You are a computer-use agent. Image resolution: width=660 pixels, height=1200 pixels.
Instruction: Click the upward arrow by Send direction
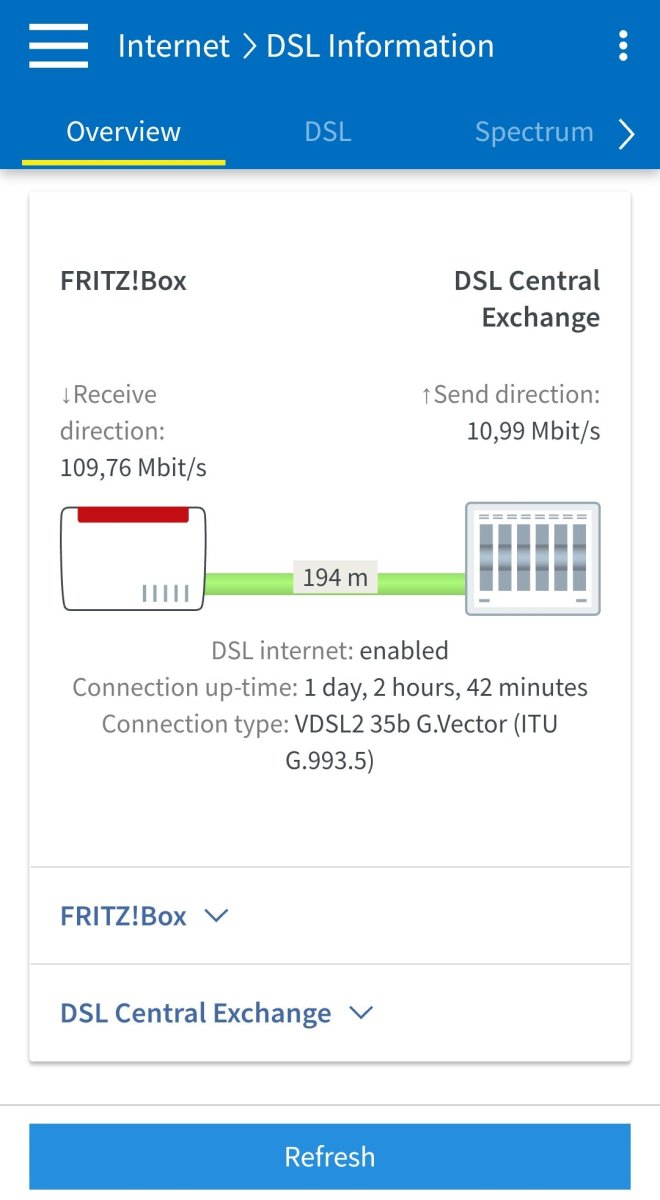(x=426, y=395)
